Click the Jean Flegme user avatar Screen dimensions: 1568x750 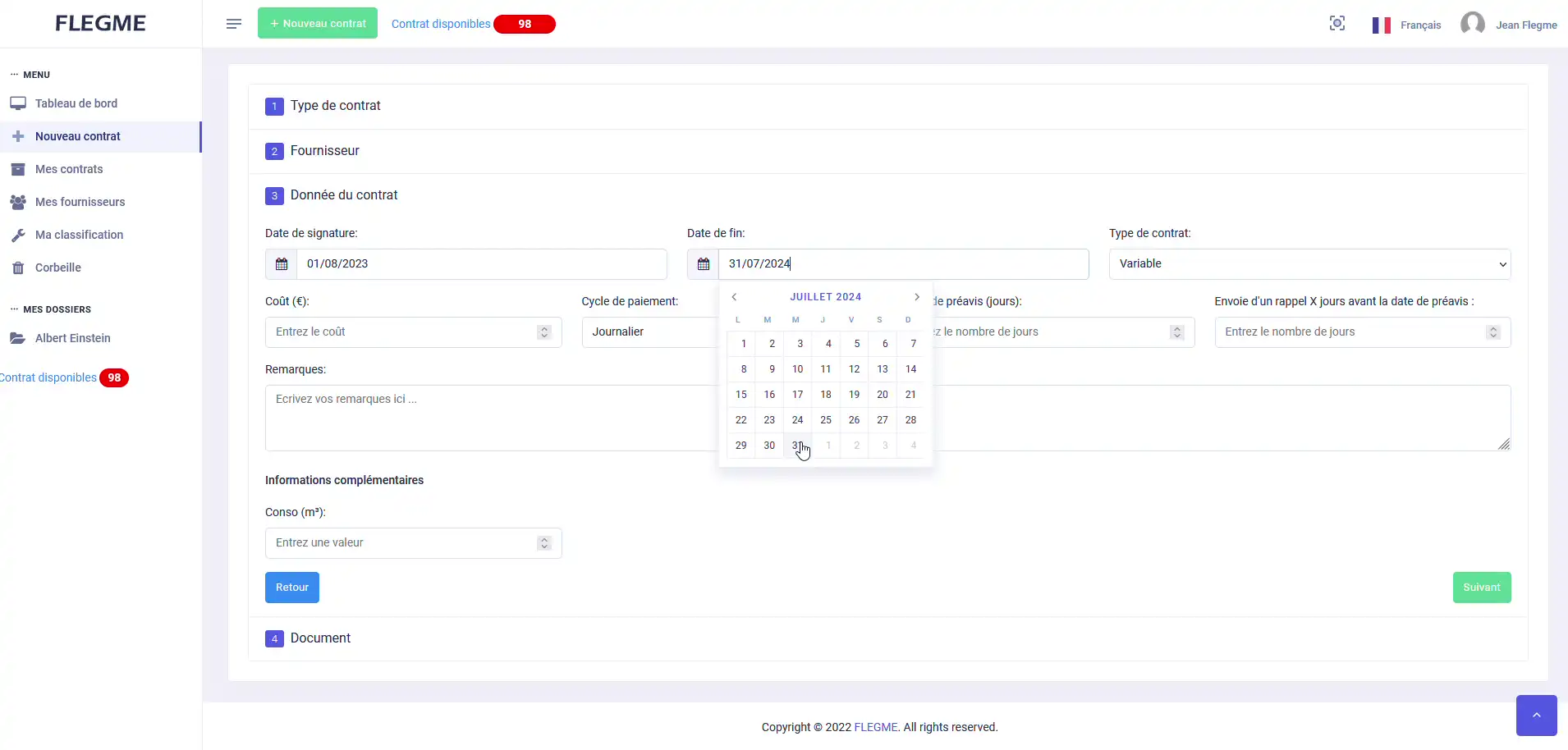pos(1473,24)
